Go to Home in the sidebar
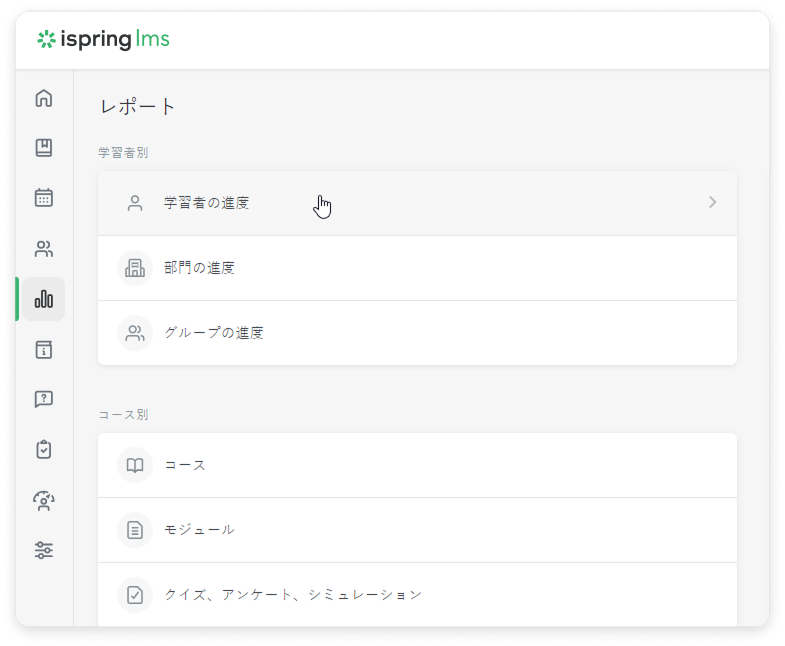Screen dimensions: 785x646 (44, 98)
